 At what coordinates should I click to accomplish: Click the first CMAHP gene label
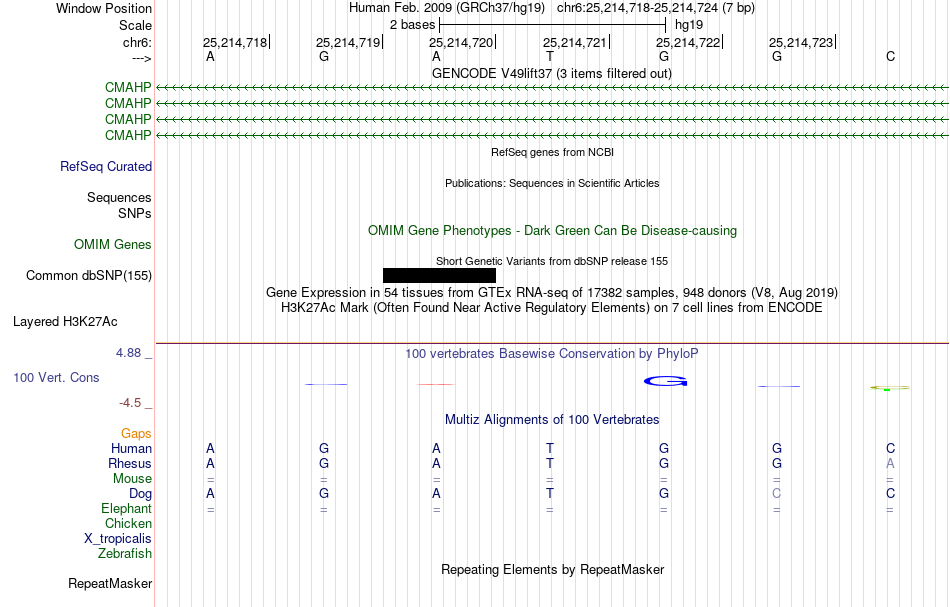point(128,88)
